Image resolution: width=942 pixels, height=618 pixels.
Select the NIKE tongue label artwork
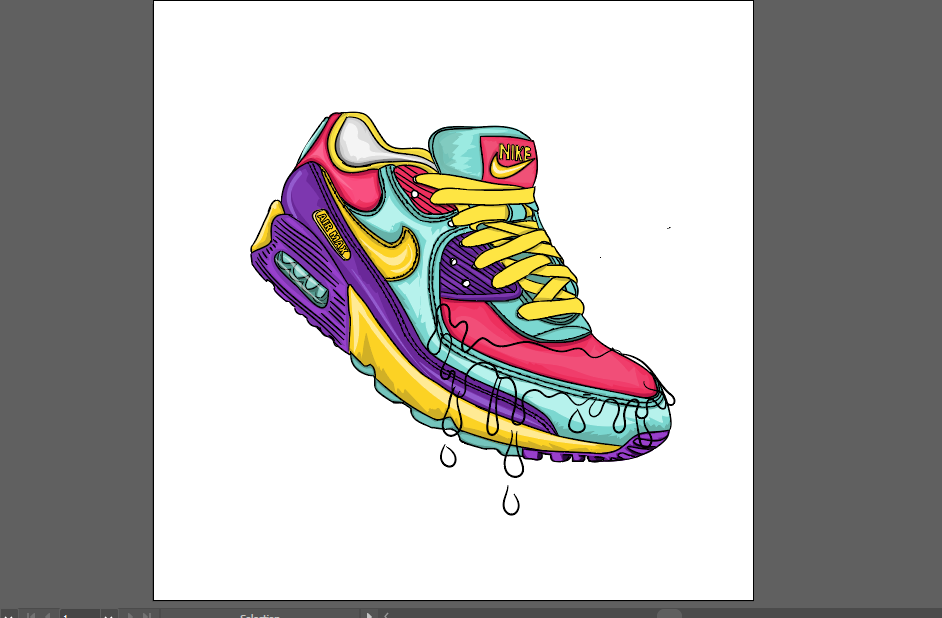coord(509,160)
